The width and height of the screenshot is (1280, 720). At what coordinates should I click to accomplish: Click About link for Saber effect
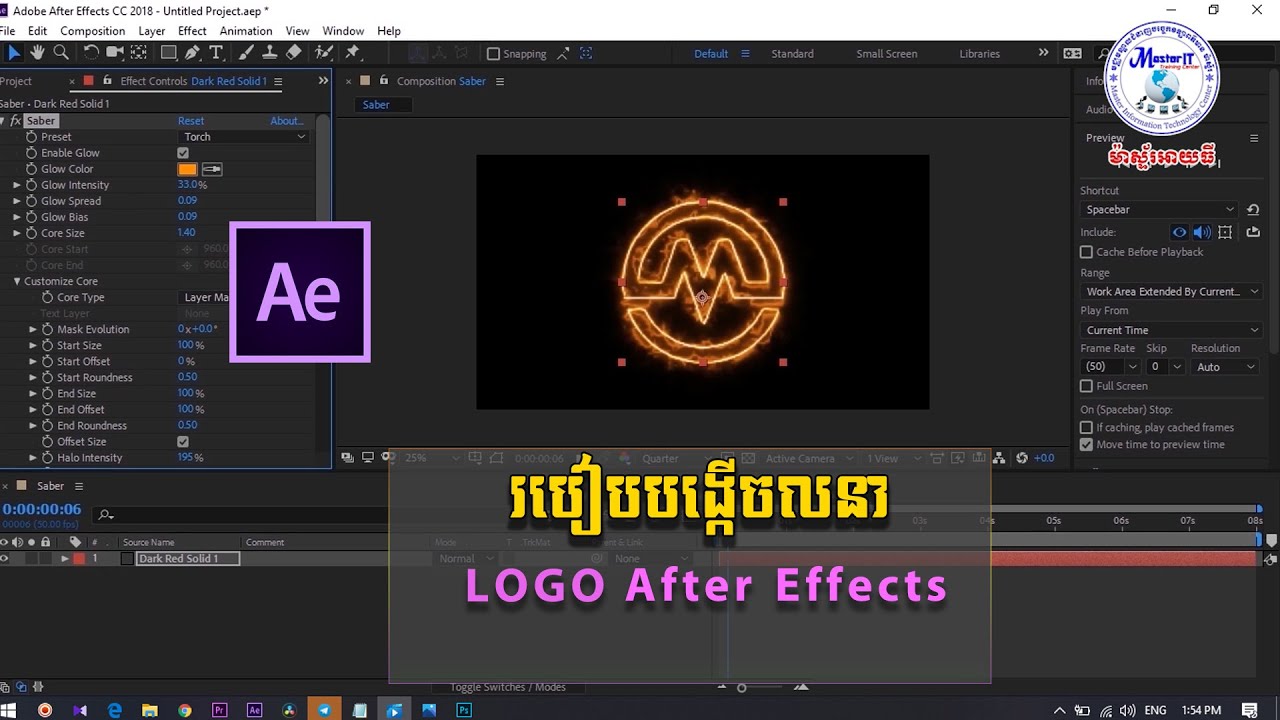click(x=286, y=121)
